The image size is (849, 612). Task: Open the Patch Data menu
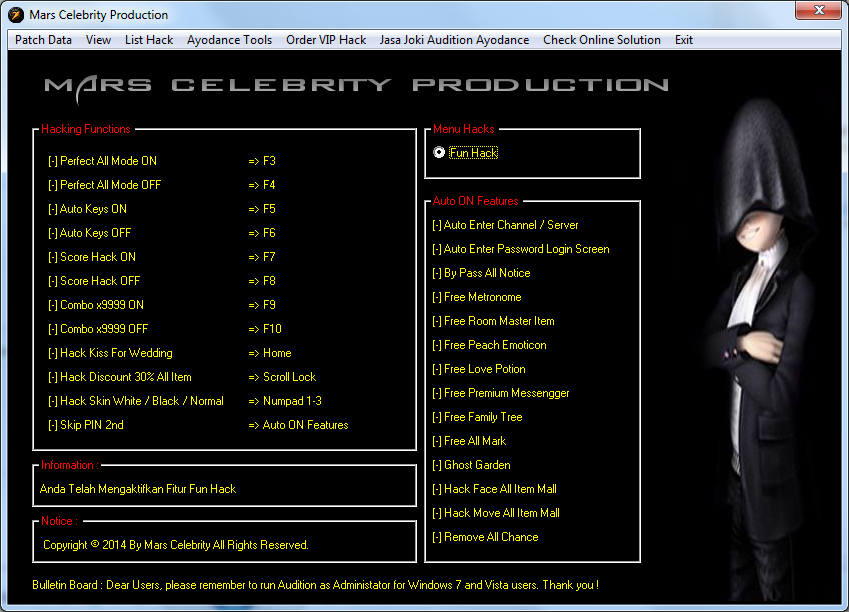click(43, 40)
